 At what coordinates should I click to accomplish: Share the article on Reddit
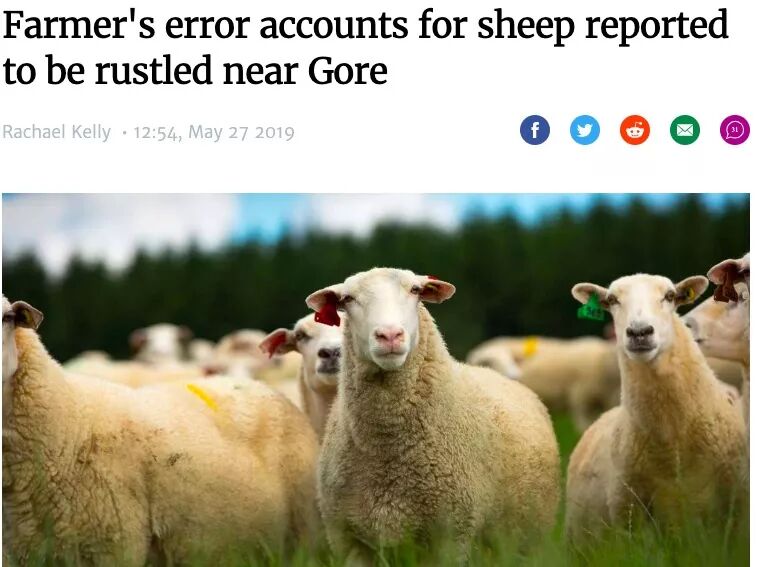tap(635, 130)
